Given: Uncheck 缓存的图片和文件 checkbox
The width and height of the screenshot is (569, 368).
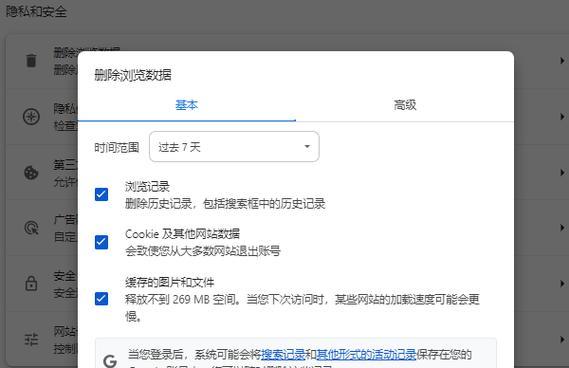Looking at the screenshot, I should (101, 299).
